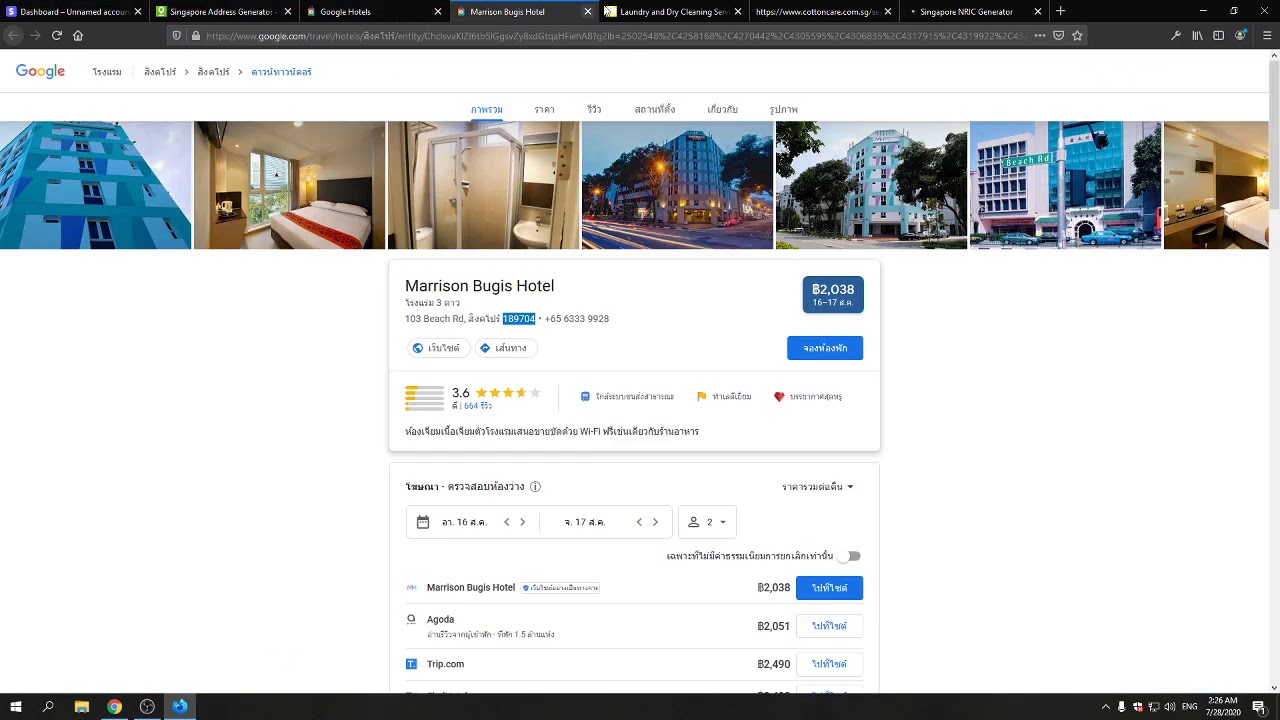This screenshot has width=1280, height=720.
Task: Open the Firefox Library icon
Action: coord(1197,35)
